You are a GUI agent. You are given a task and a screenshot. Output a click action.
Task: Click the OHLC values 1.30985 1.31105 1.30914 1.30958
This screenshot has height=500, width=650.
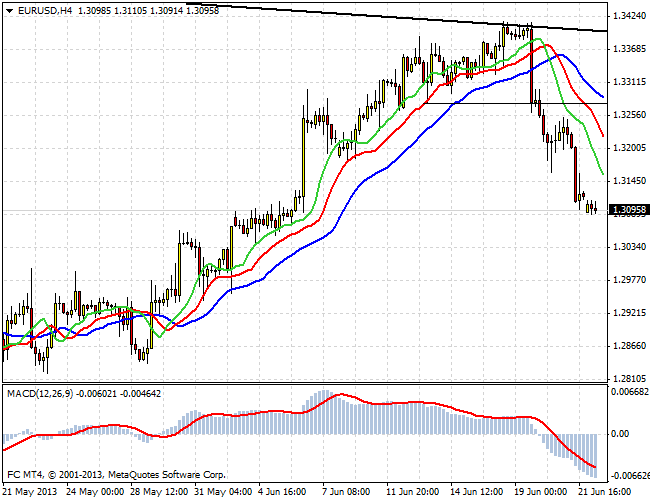click(148, 11)
